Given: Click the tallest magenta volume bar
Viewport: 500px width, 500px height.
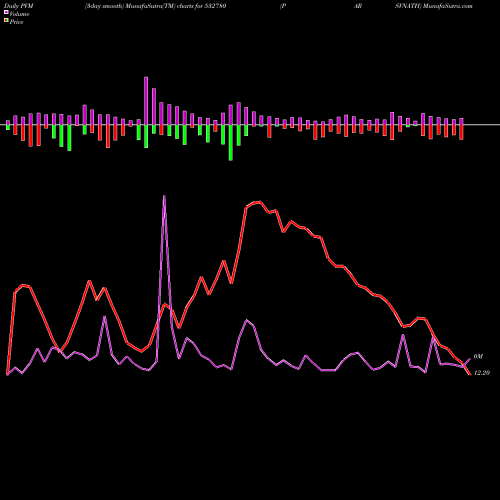Looking at the screenshot, I should tap(146, 101).
